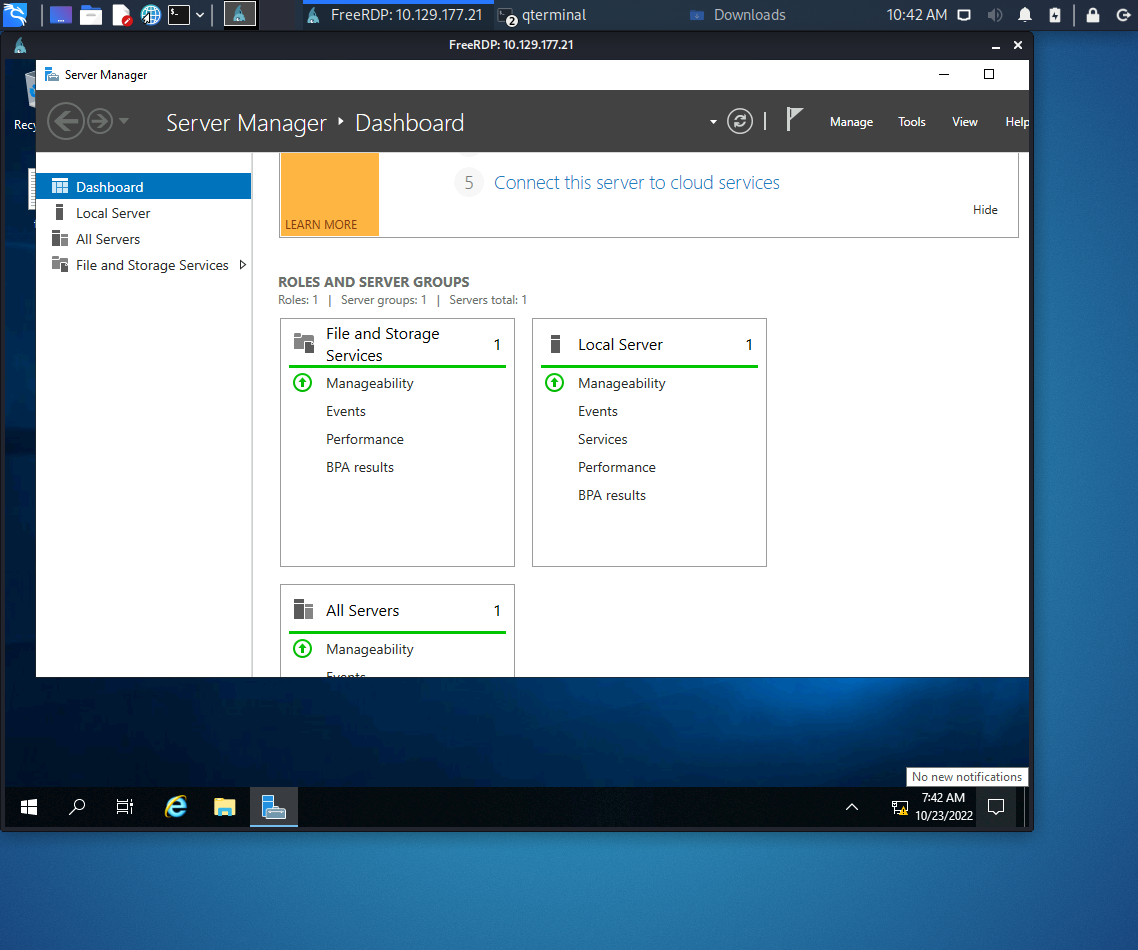
Task: Open BPA results in File and Storage Services tile
Action: [x=359, y=467]
